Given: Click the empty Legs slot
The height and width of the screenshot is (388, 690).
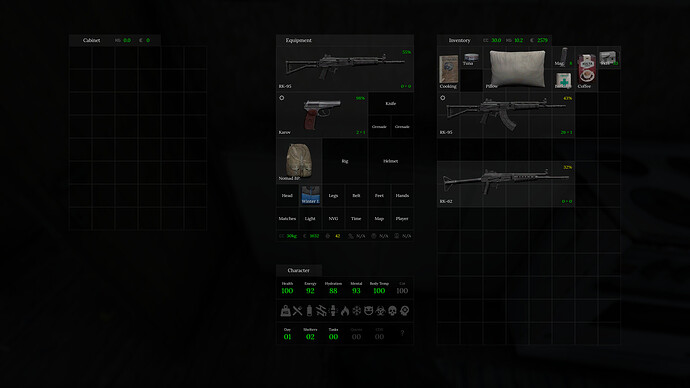Looking at the screenshot, I should 333,195.
